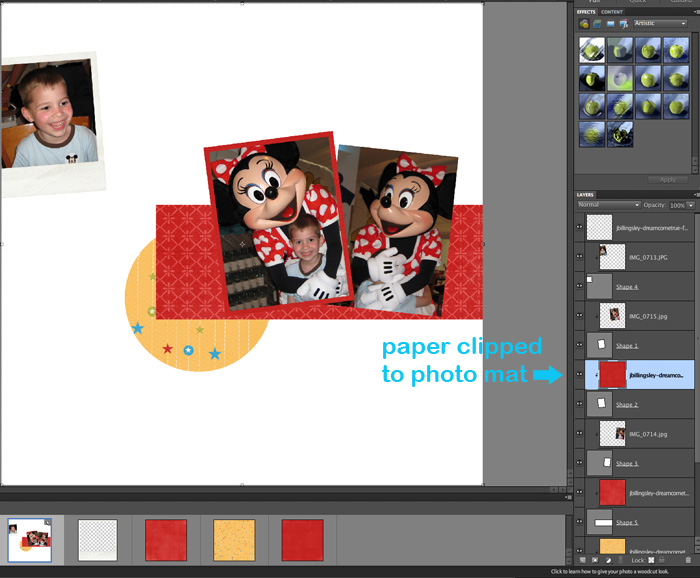Open the Artistic filter category dropdown
This screenshot has height=578, width=700.
[x=660, y=23]
